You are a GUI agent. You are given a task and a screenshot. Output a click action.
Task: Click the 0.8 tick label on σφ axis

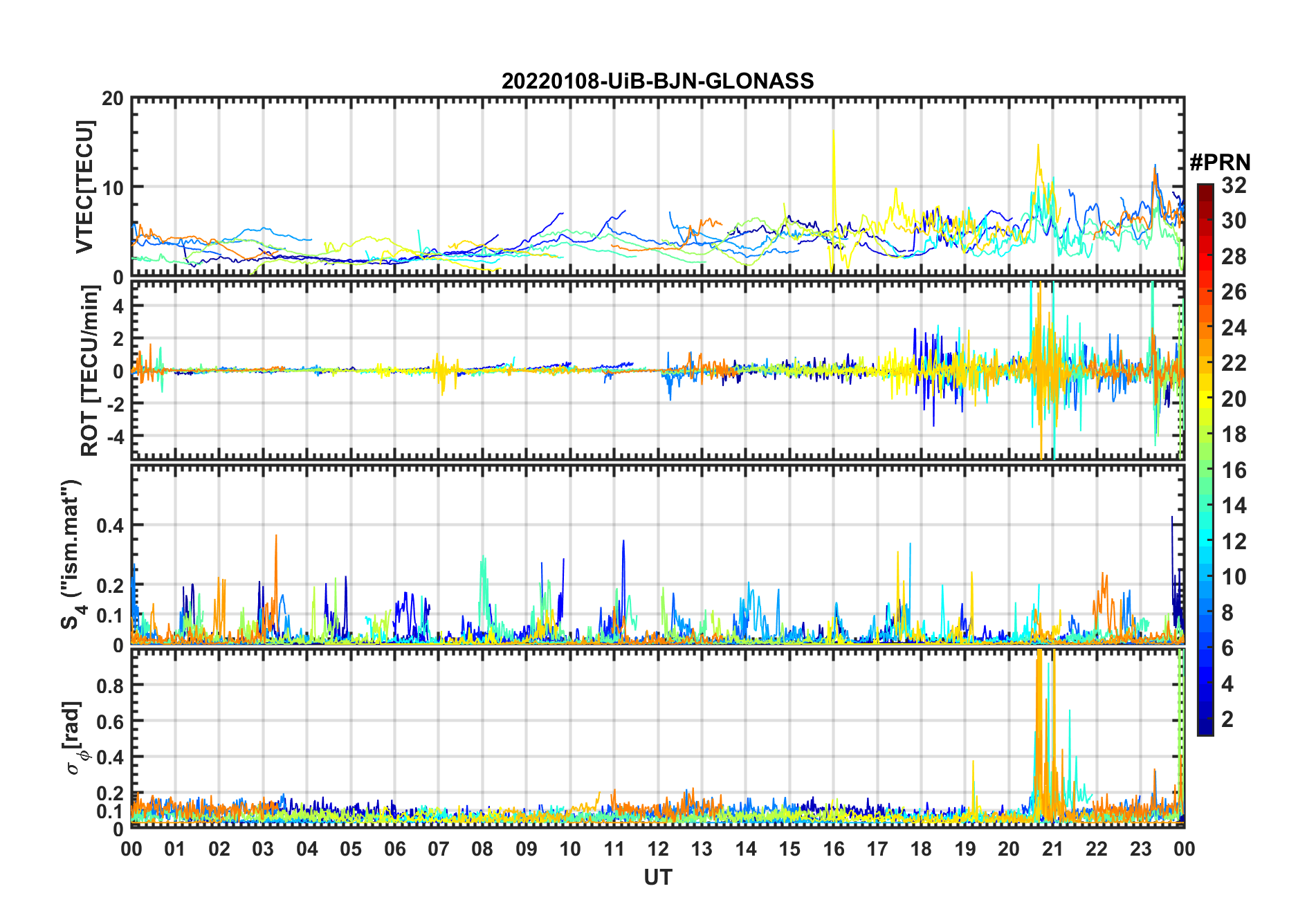(x=109, y=686)
